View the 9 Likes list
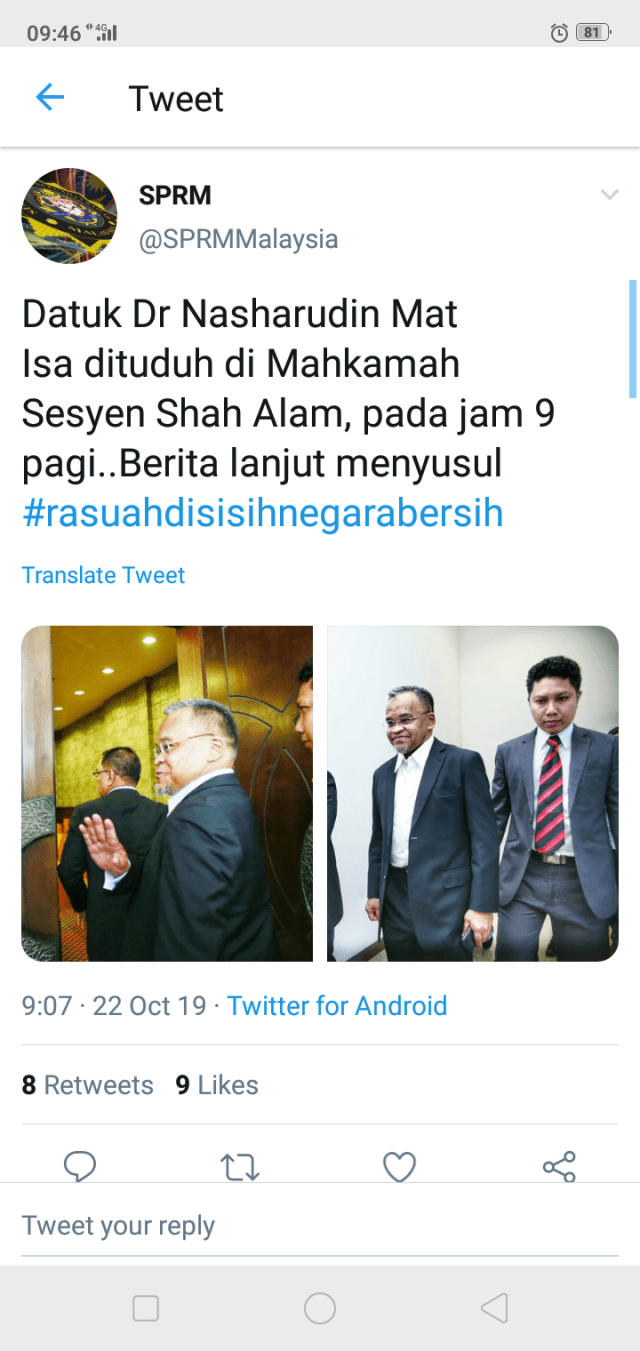640x1351 pixels. 217,1085
